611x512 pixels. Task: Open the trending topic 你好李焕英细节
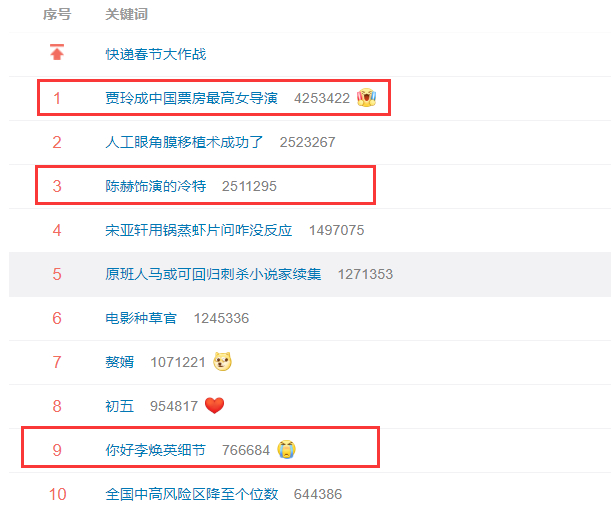click(x=155, y=450)
